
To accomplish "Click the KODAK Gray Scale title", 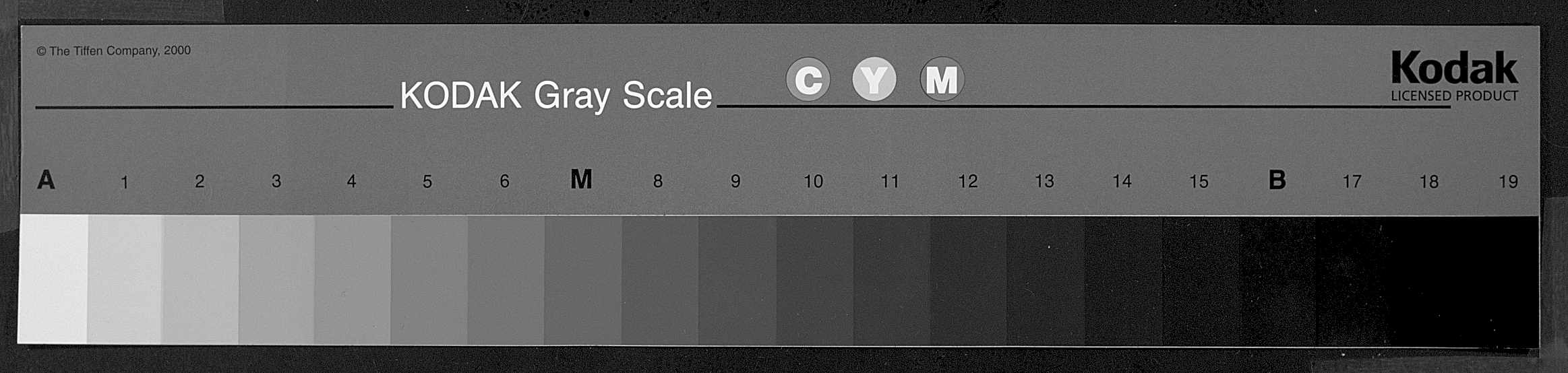I will tap(555, 96).
